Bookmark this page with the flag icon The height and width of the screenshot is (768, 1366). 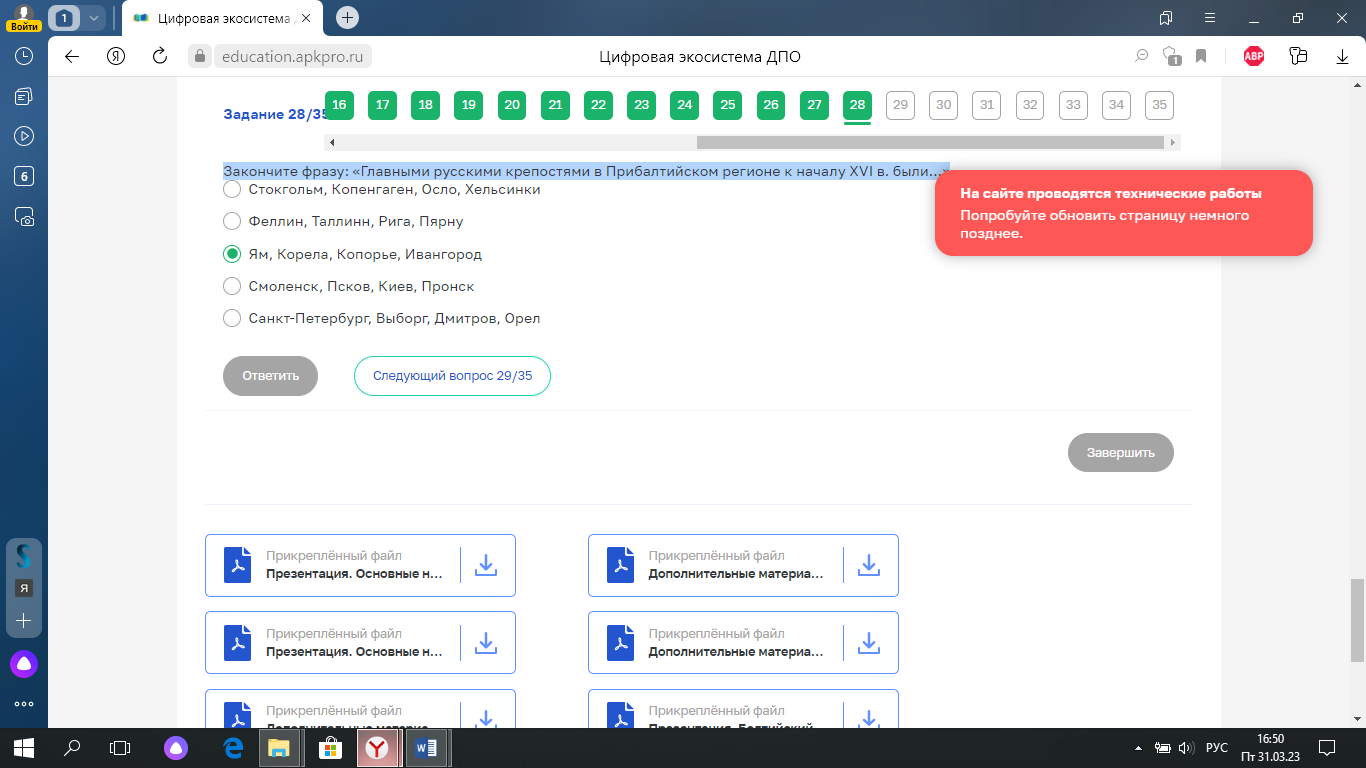[x=1202, y=57]
